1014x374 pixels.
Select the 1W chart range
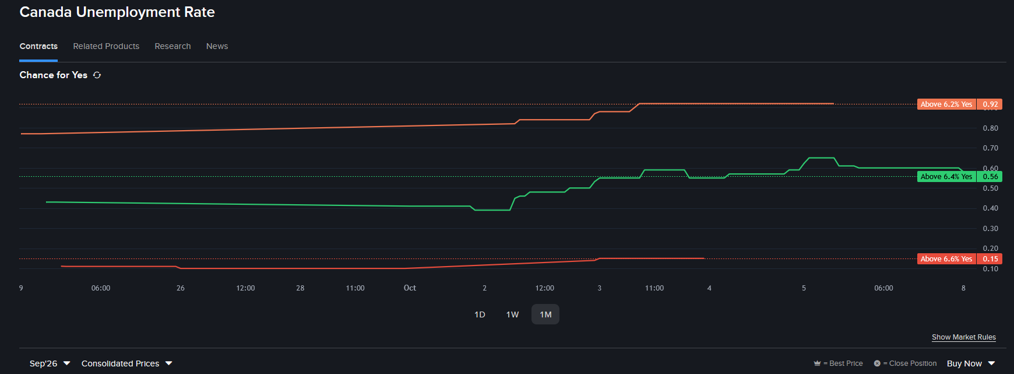pos(512,314)
